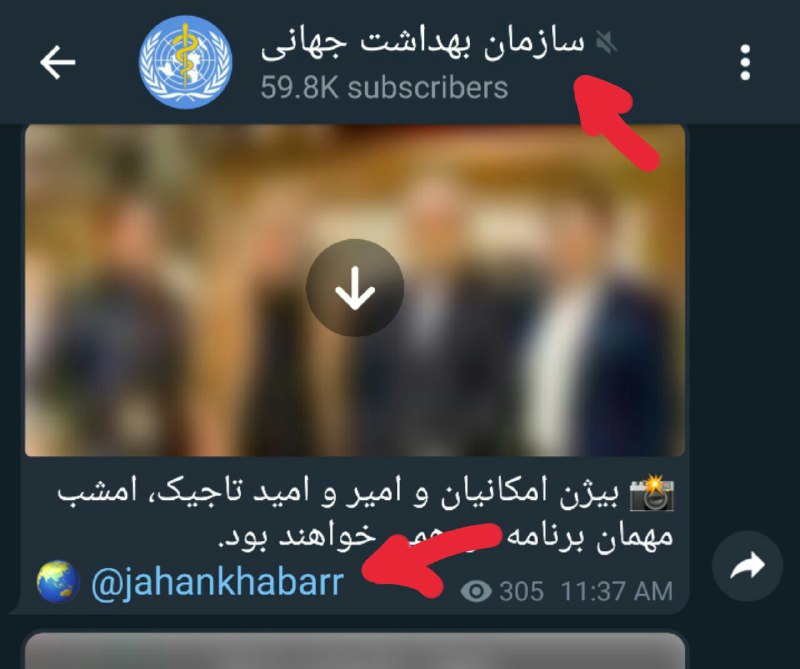
Task: Click the muted speaker icon beside title
Action: point(607,42)
